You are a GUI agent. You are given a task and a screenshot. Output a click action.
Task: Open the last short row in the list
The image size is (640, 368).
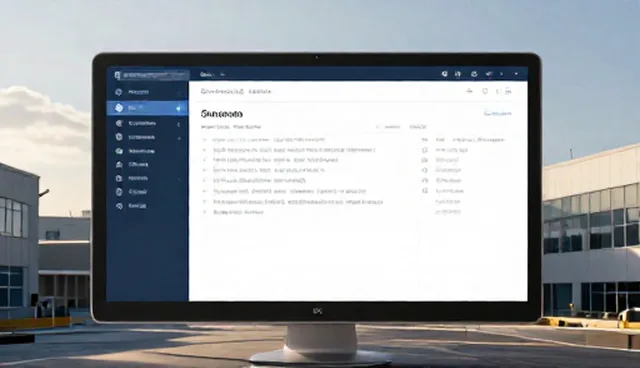pos(238,212)
